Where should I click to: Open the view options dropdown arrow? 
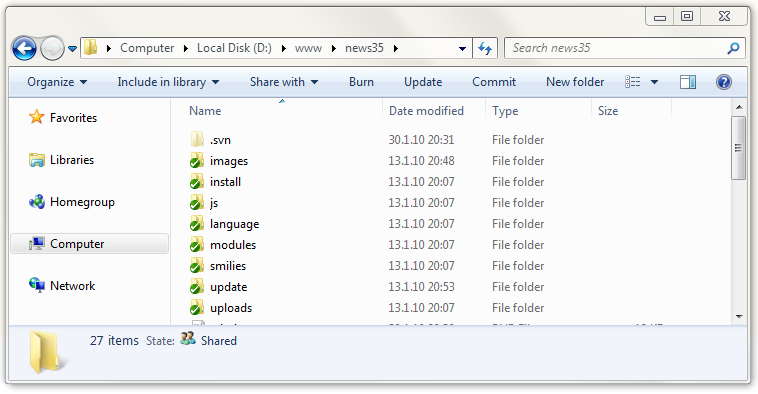[x=655, y=82]
